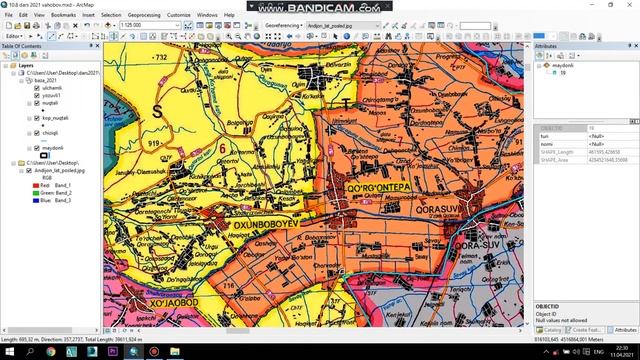The image size is (640, 360).
Task: Select the Edit tool arrow on Editor toolbar
Action: click(31, 36)
